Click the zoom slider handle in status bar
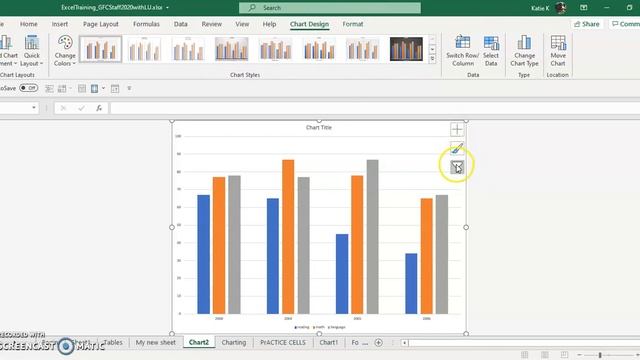The width and height of the screenshot is (640, 360). click(x=600, y=355)
